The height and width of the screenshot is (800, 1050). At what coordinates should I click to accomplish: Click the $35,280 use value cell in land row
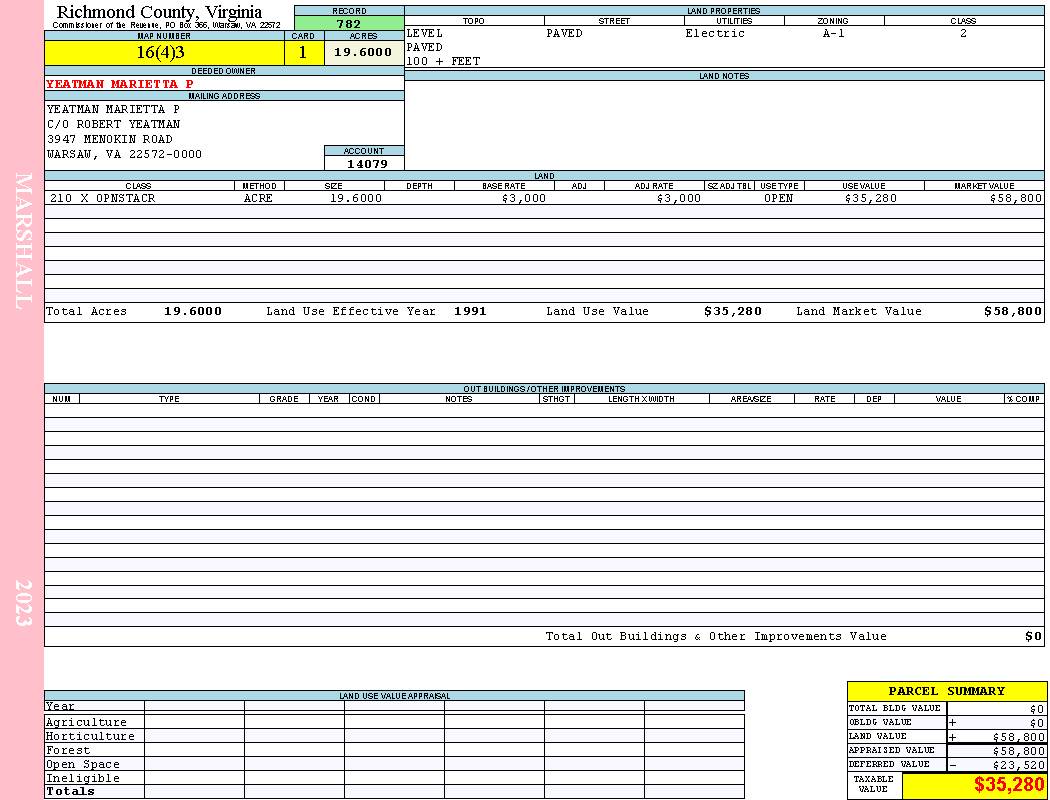click(871, 199)
